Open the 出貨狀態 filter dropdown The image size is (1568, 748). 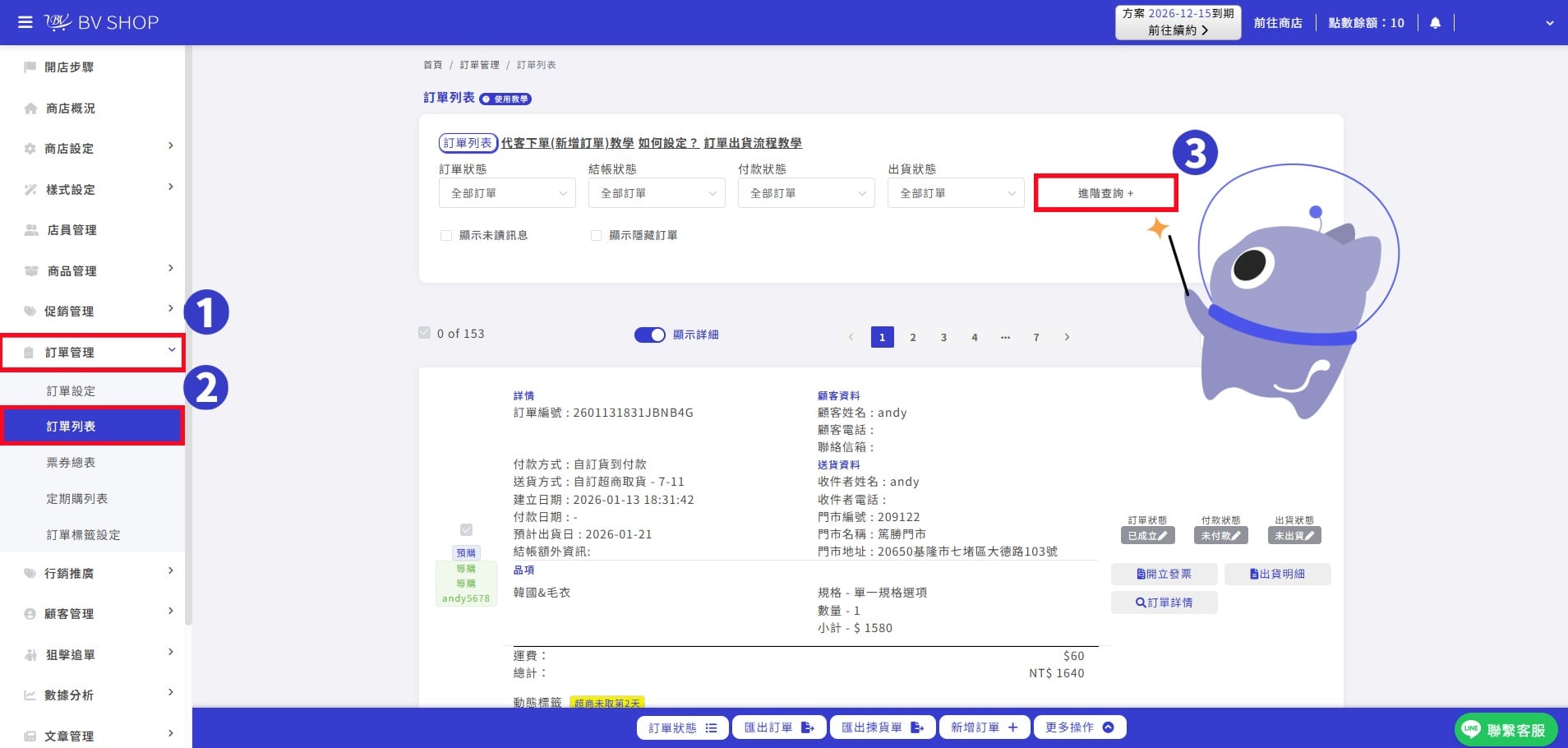click(956, 193)
